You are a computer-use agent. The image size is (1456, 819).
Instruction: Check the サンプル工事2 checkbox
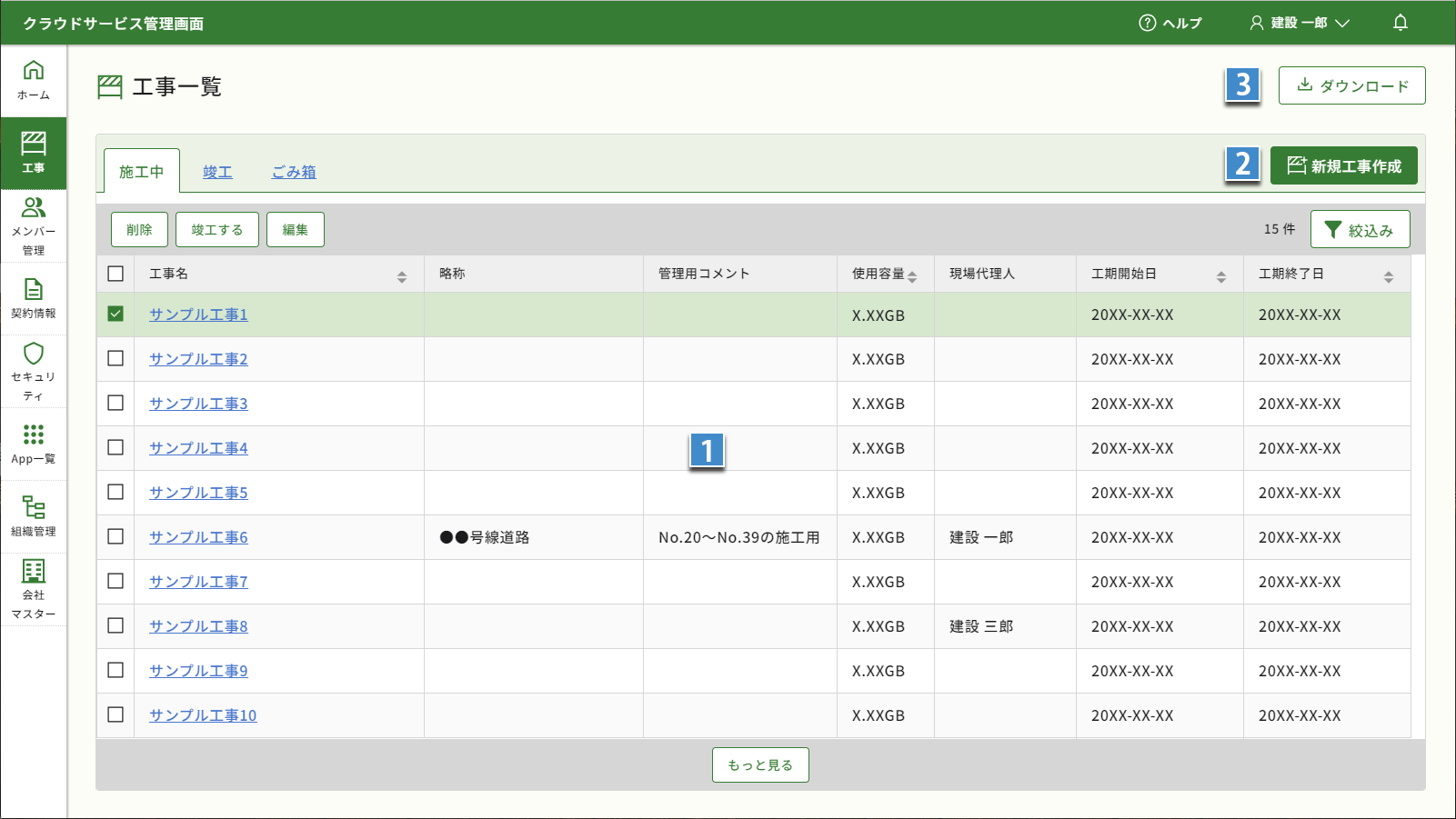point(115,358)
